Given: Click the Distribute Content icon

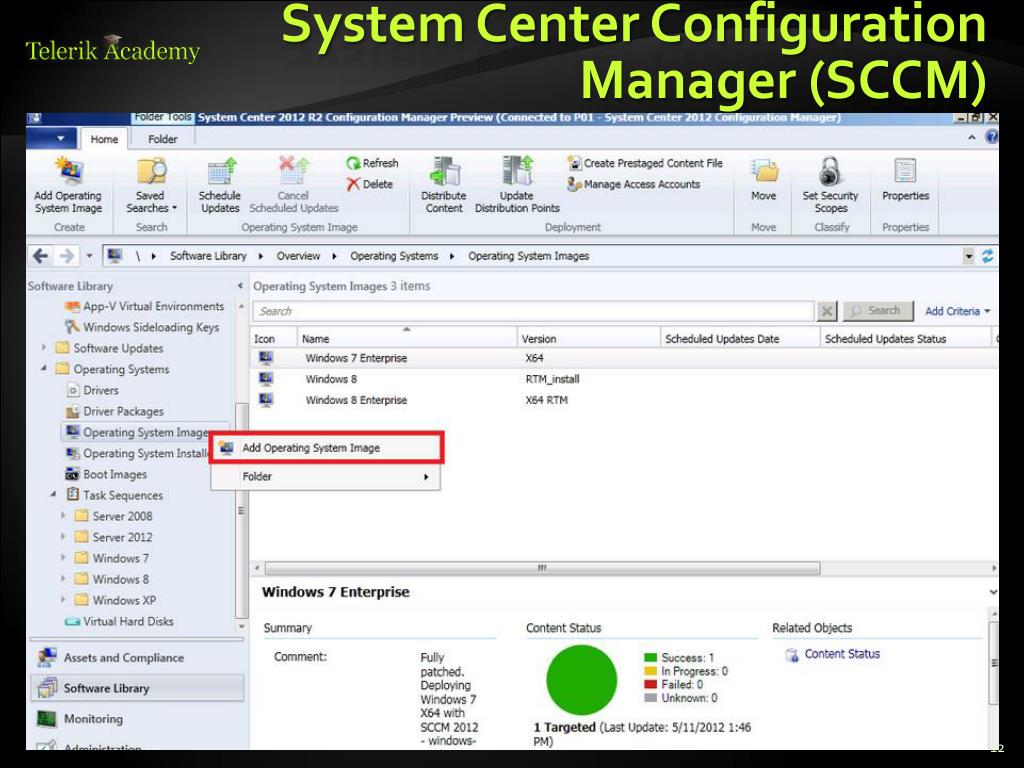Looking at the screenshot, I should tap(443, 171).
